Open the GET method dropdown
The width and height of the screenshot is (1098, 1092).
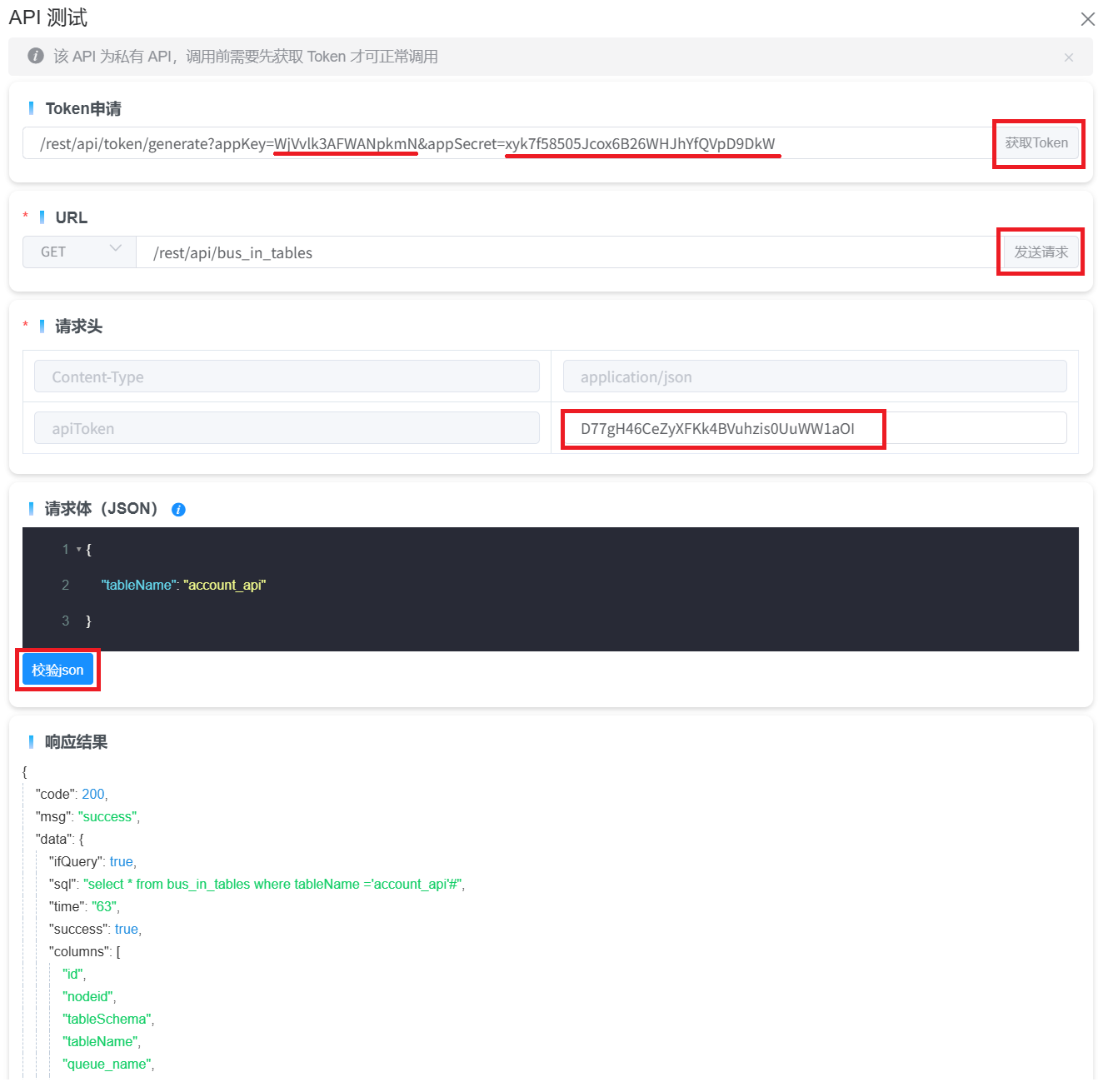80,252
